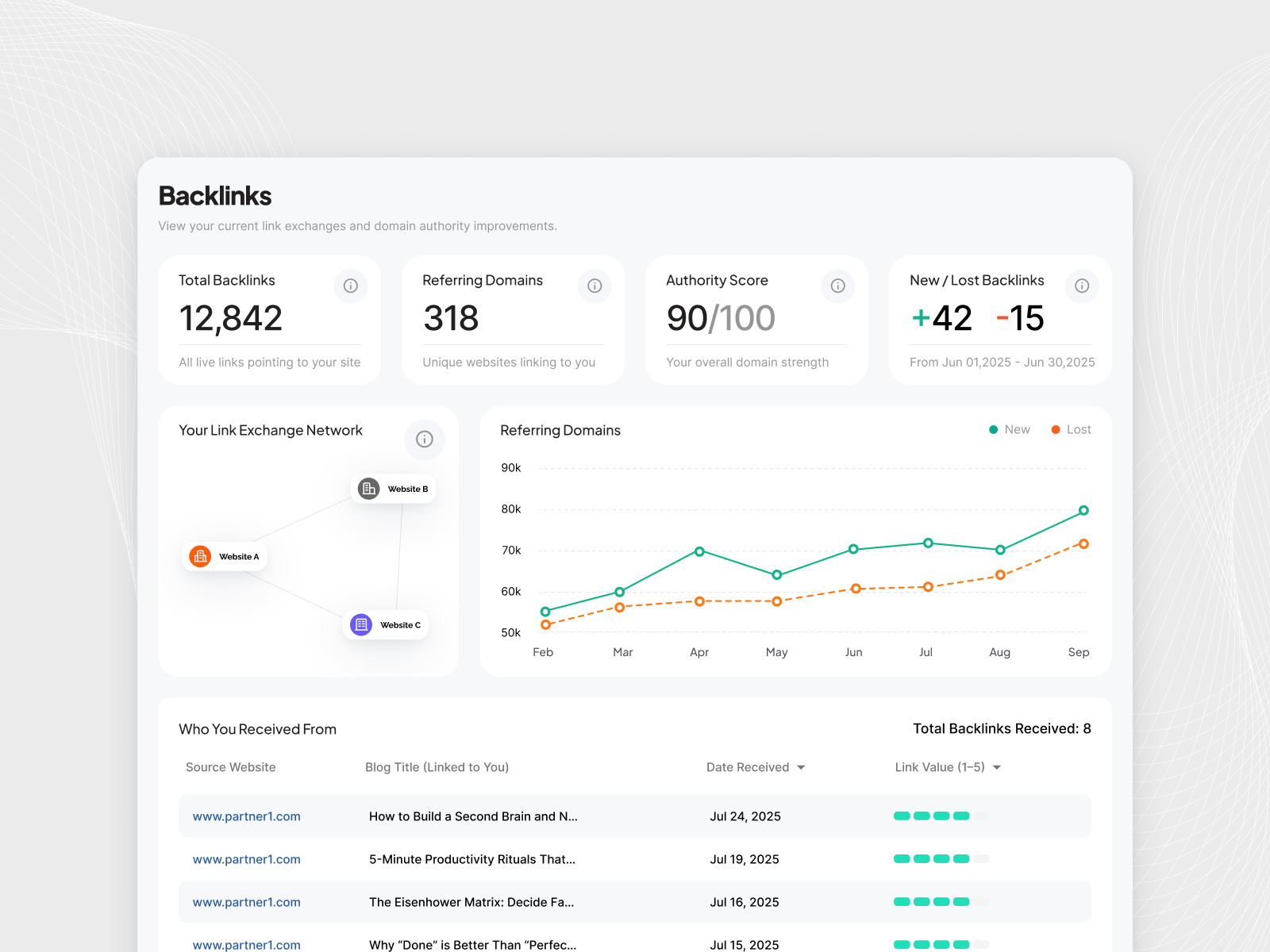Click the '5-Minute Productivity Rituals' blog title
The width and height of the screenshot is (1270, 952).
[473, 858]
